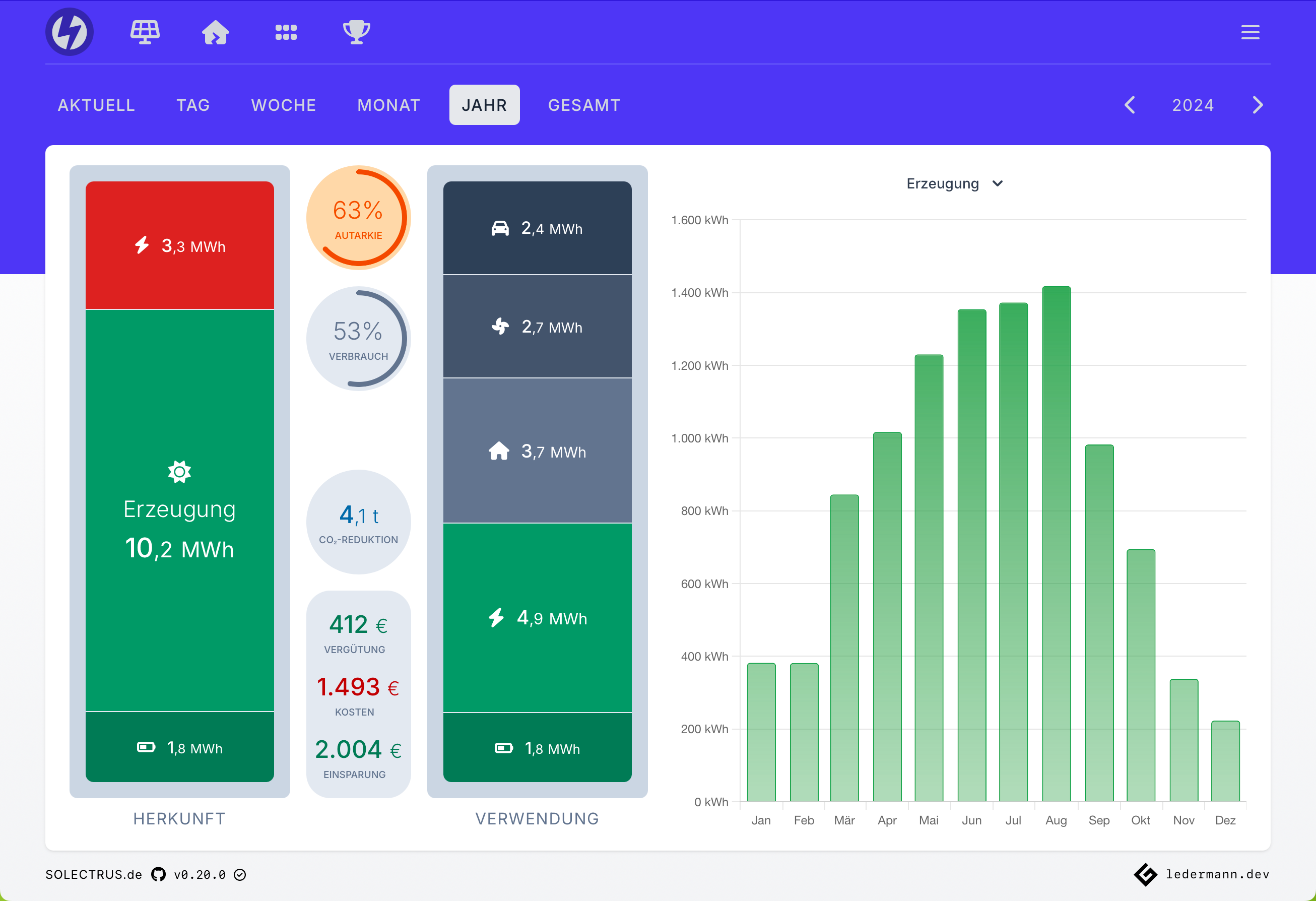Click the Verwendung battery 1,8 MWh segment

[x=538, y=747]
